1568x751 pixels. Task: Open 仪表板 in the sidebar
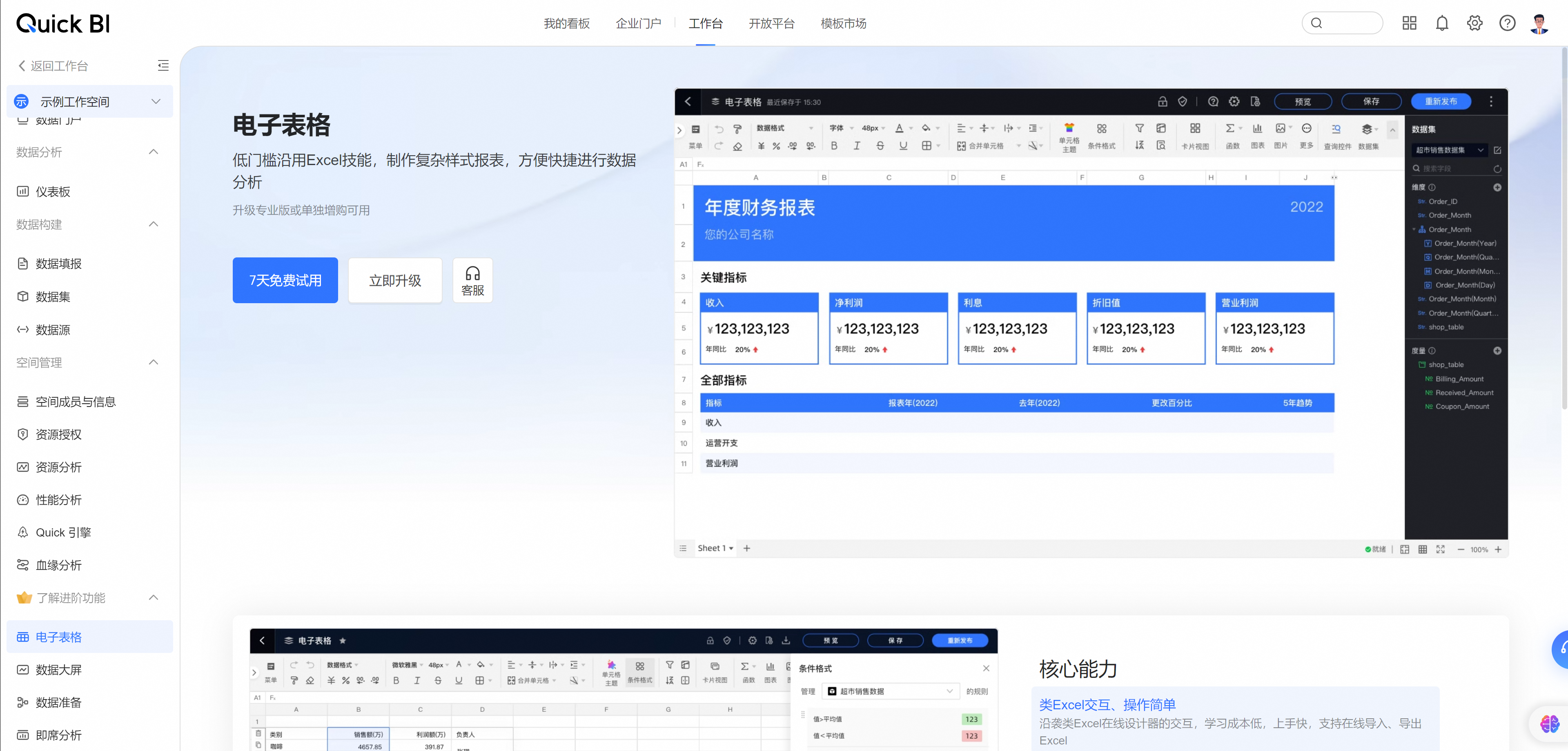click(53, 191)
